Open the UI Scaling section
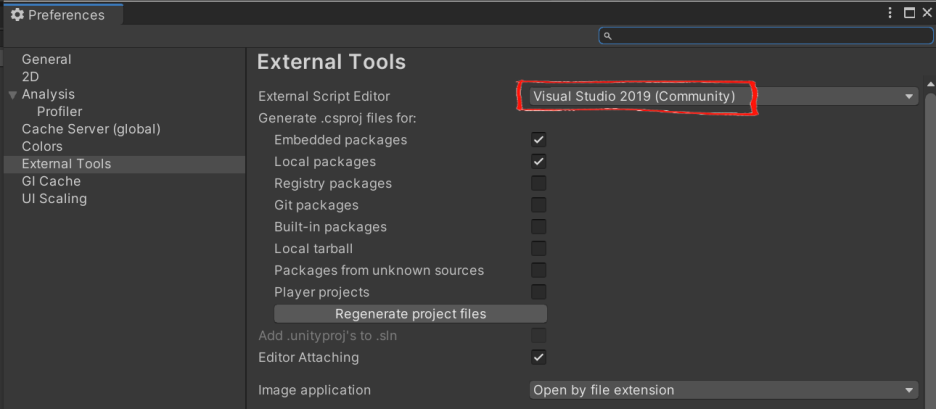This screenshot has height=409, width=936. pos(54,199)
